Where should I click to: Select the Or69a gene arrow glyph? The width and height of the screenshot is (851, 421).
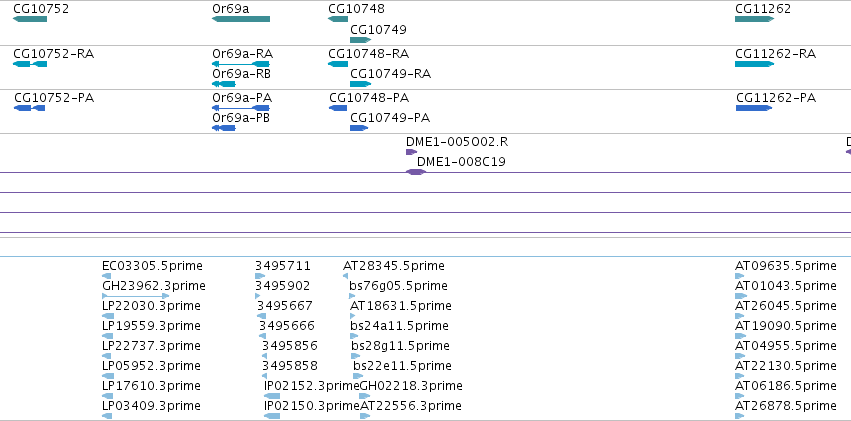240,19
